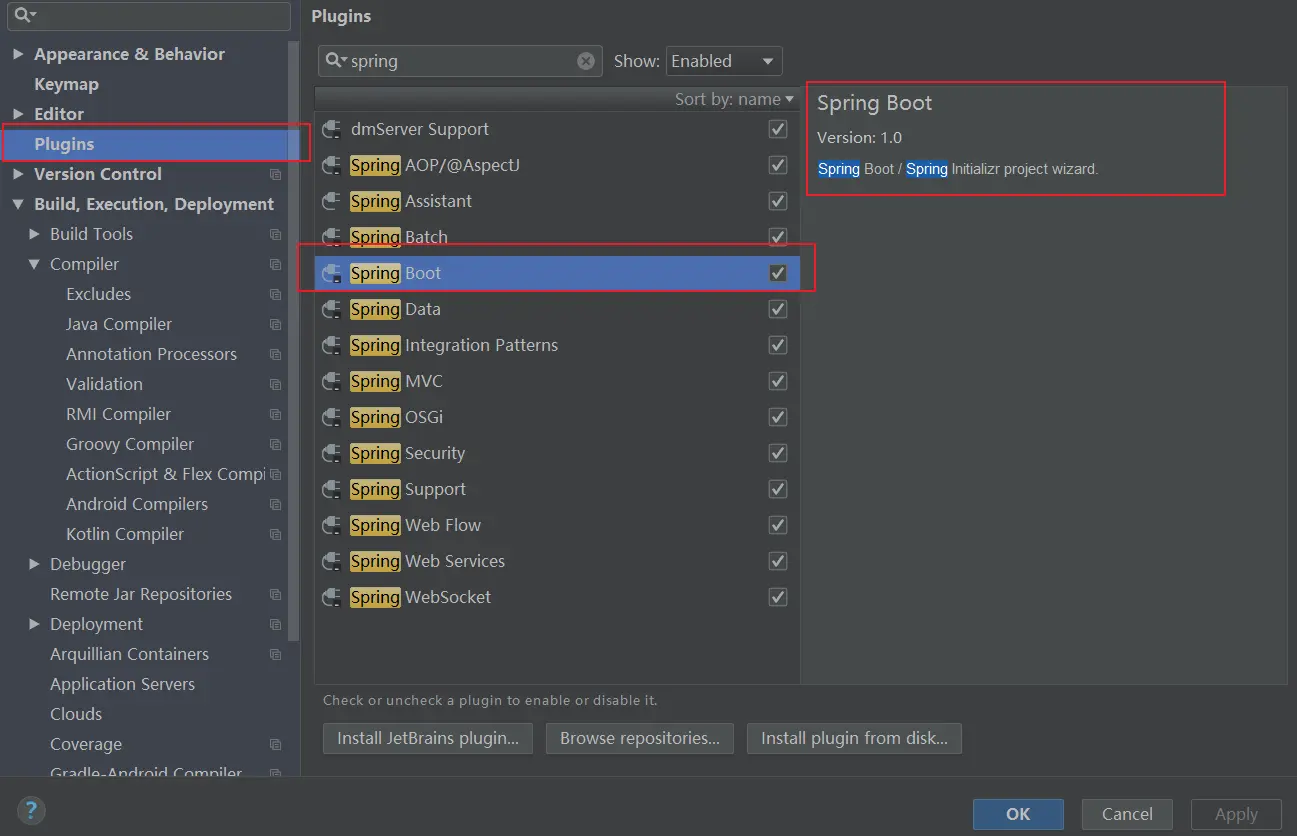Screen dimensions: 1297x836
Task: Expand the Editor settings section
Action: click(x=18, y=114)
